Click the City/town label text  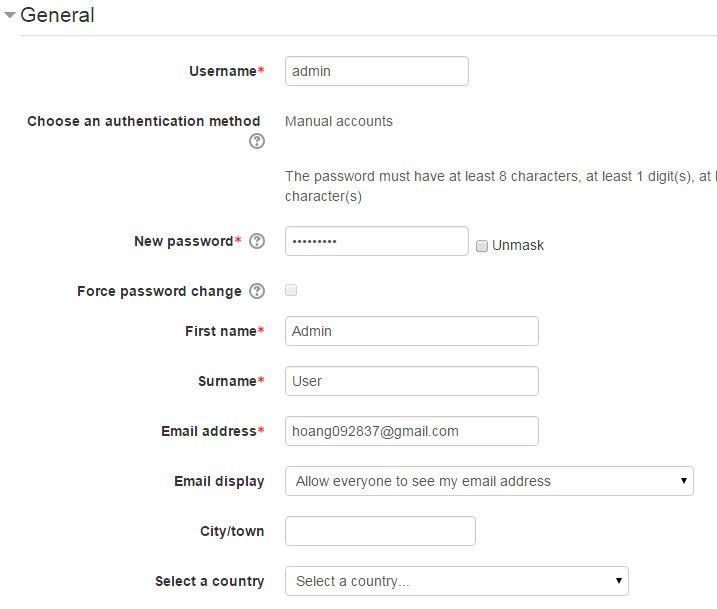click(232, 531)
